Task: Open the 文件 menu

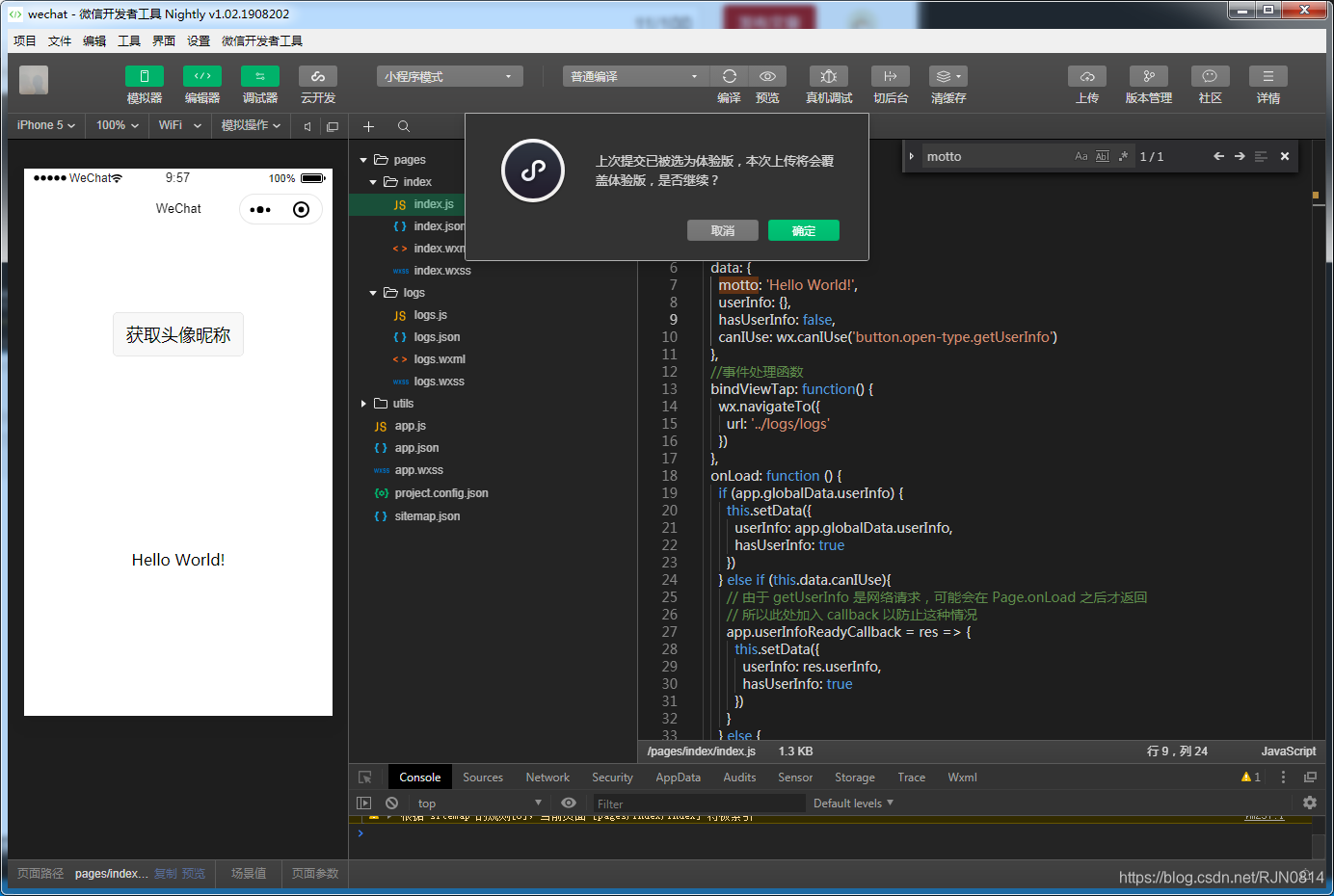Action: tap(60, 40)
